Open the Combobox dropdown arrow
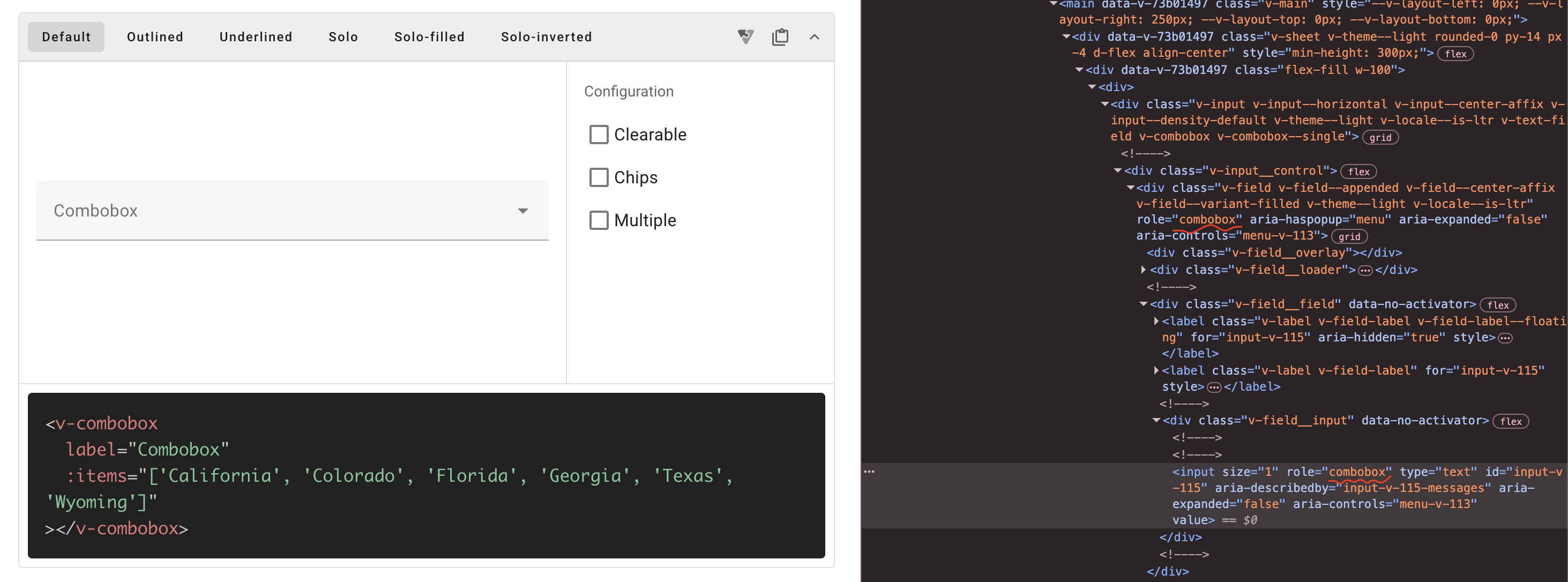The image size is (1568, 582). [x=522, y=211]
